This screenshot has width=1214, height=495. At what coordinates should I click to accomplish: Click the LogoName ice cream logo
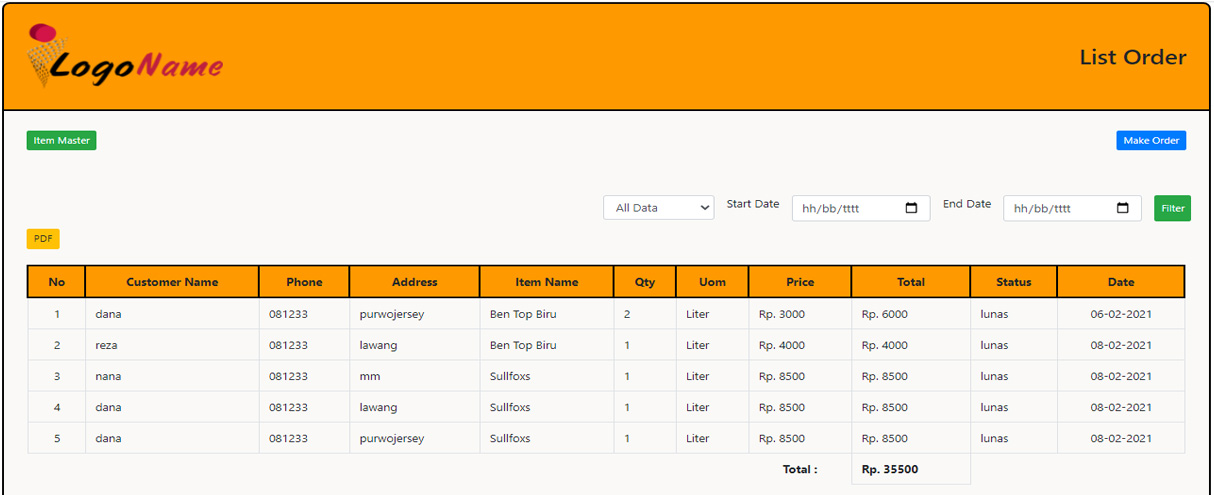pyautogui.click(x=125, y=56)
